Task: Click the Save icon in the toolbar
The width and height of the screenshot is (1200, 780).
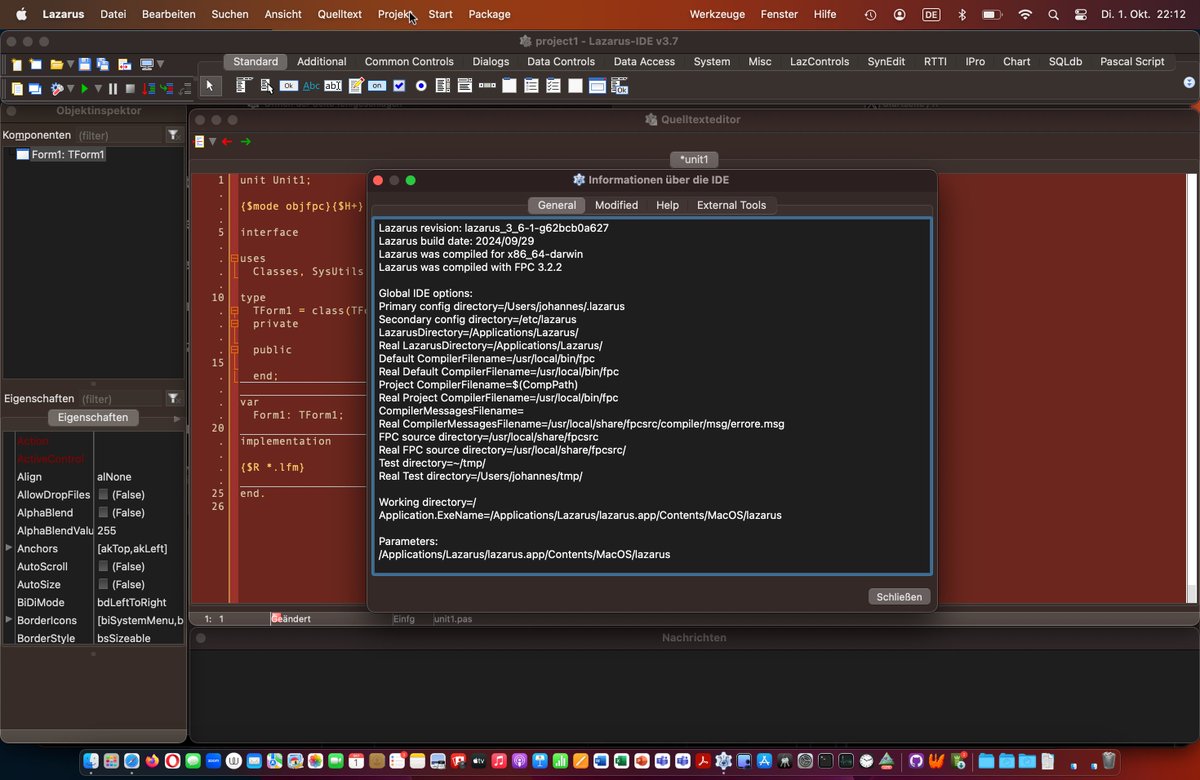Action: (84, 64)
